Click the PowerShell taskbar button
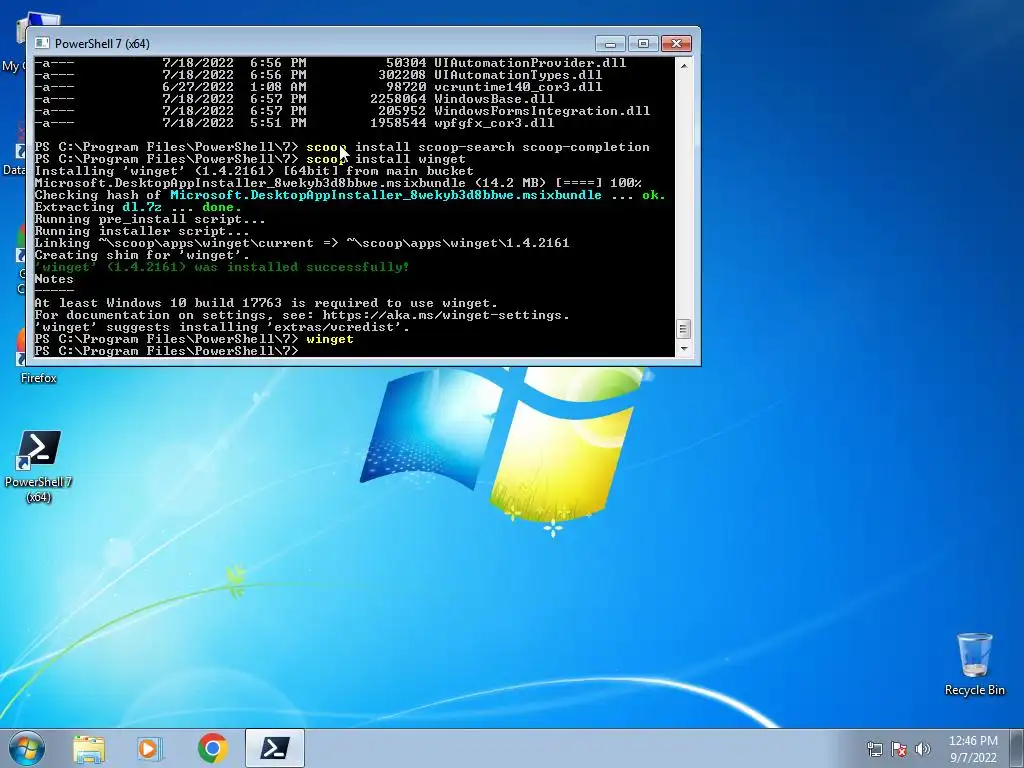This screenshot has height=768, width=1024. [275, 748]
